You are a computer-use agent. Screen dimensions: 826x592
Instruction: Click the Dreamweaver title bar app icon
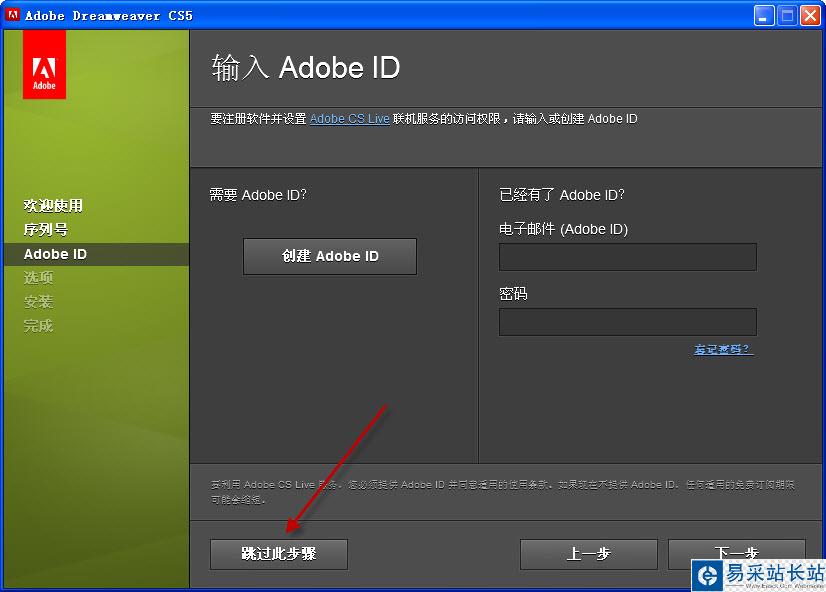[x=12, y=15]
